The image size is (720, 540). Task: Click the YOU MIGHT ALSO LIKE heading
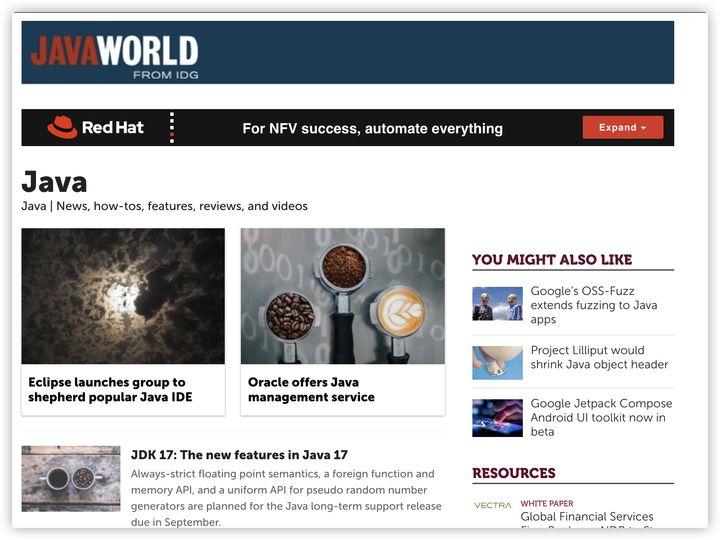(552, 259)
